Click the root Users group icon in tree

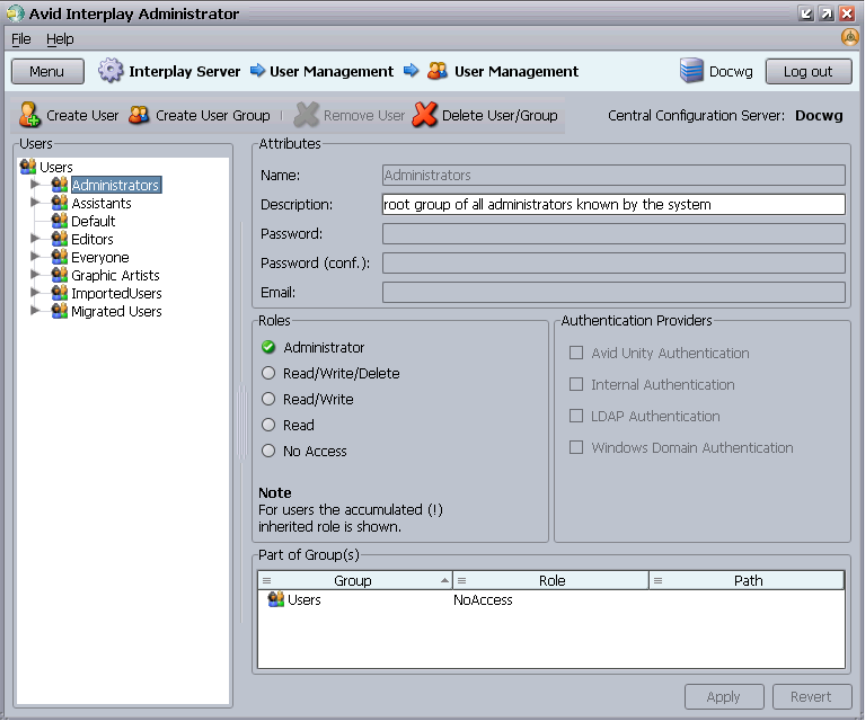pos(28,166)
